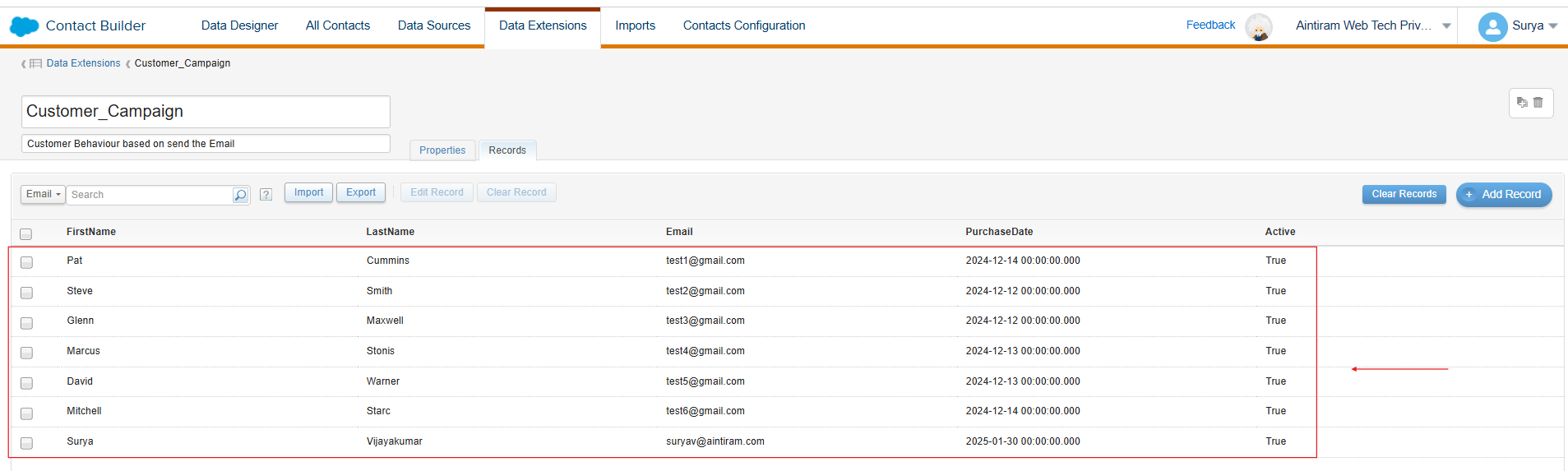Image resolution: width=1568 pixels, height=471 pixels.
Task: Click the Data Extensions breadcrumb link
Action: point(83,63)
